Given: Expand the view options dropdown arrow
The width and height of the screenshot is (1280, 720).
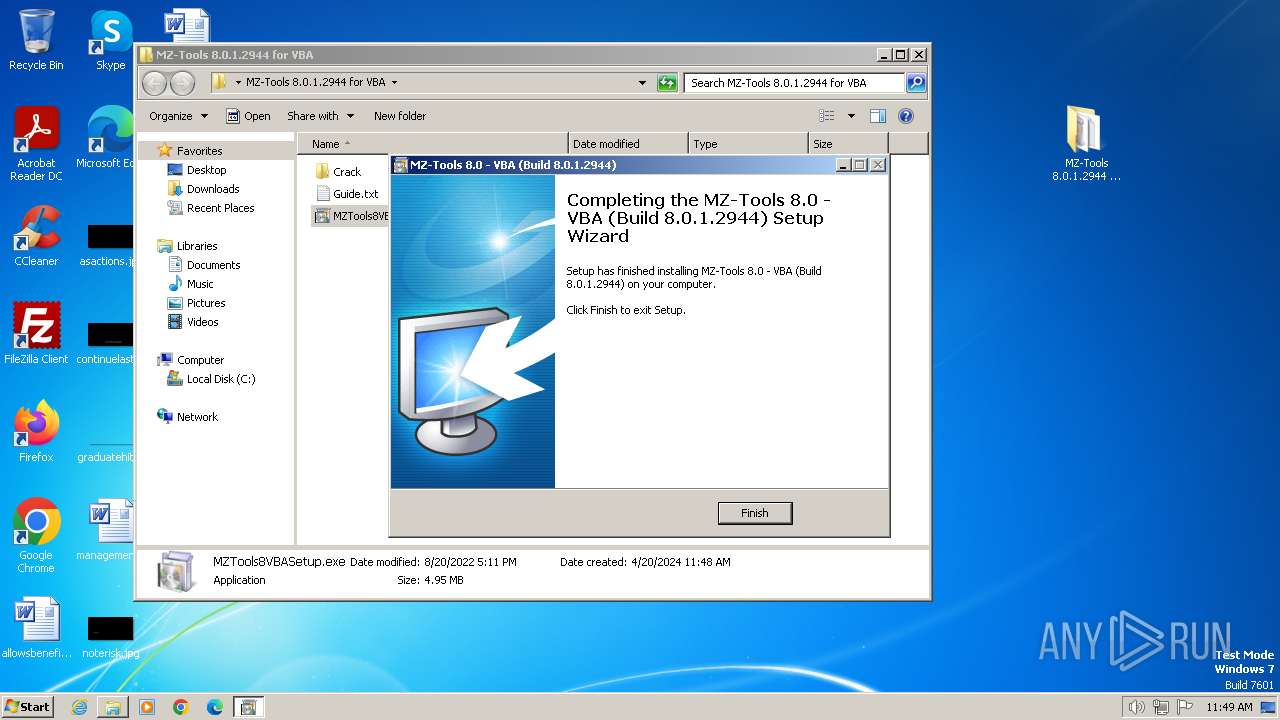Looking at the screenshot, I should (851, 116).
